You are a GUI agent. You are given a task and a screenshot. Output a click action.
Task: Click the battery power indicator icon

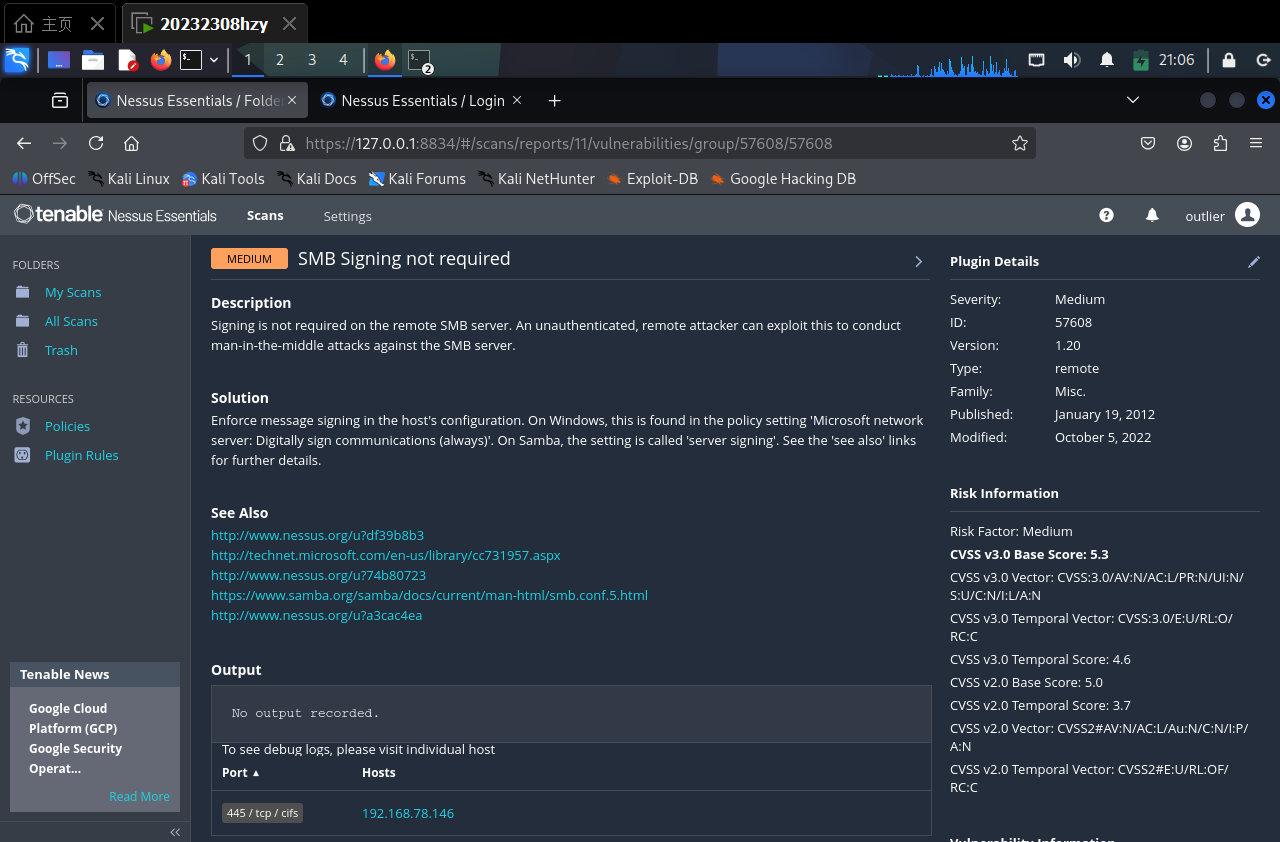(x=1141, y=60)
